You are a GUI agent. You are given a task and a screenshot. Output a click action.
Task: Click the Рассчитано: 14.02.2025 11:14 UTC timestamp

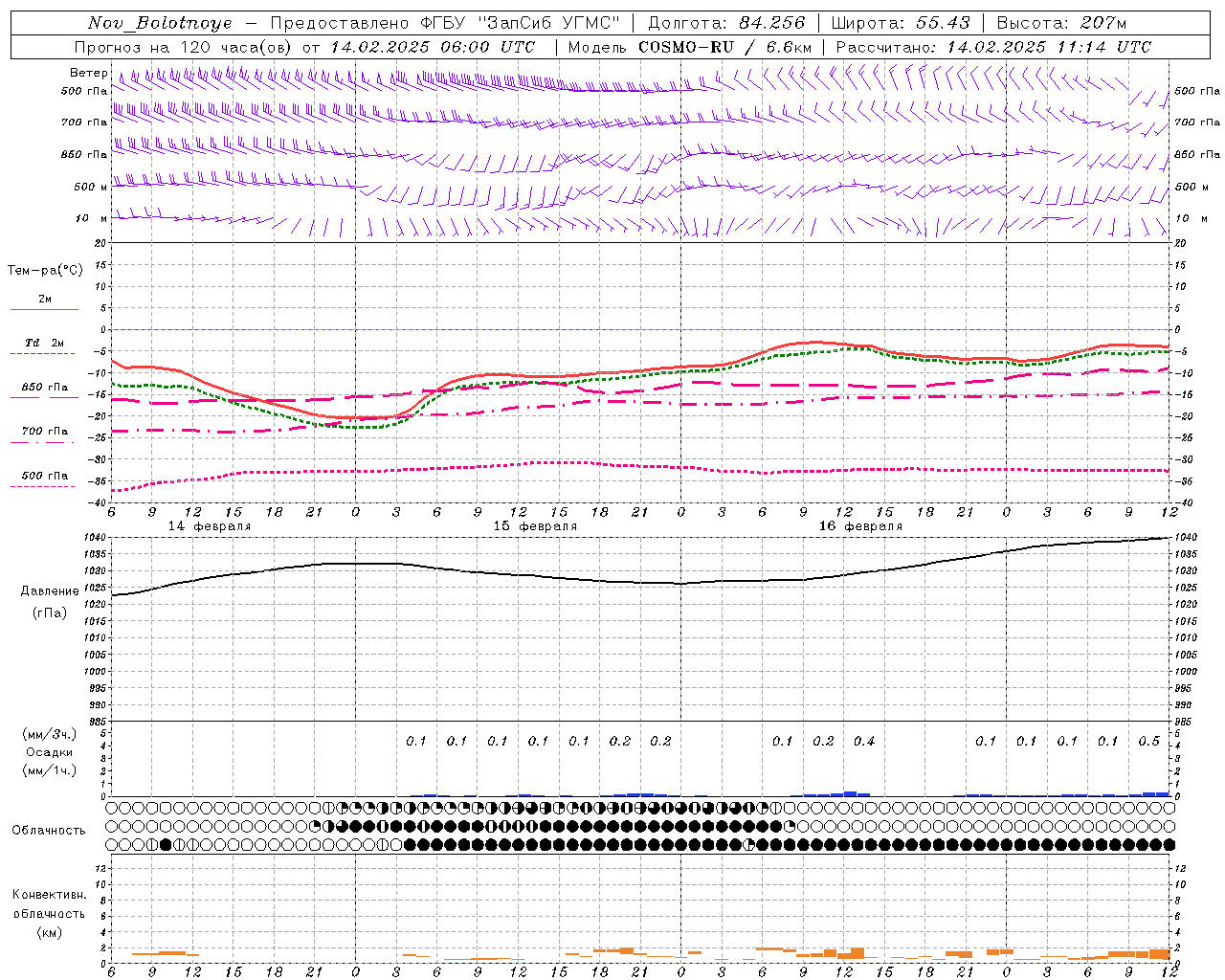click(993, 47)
